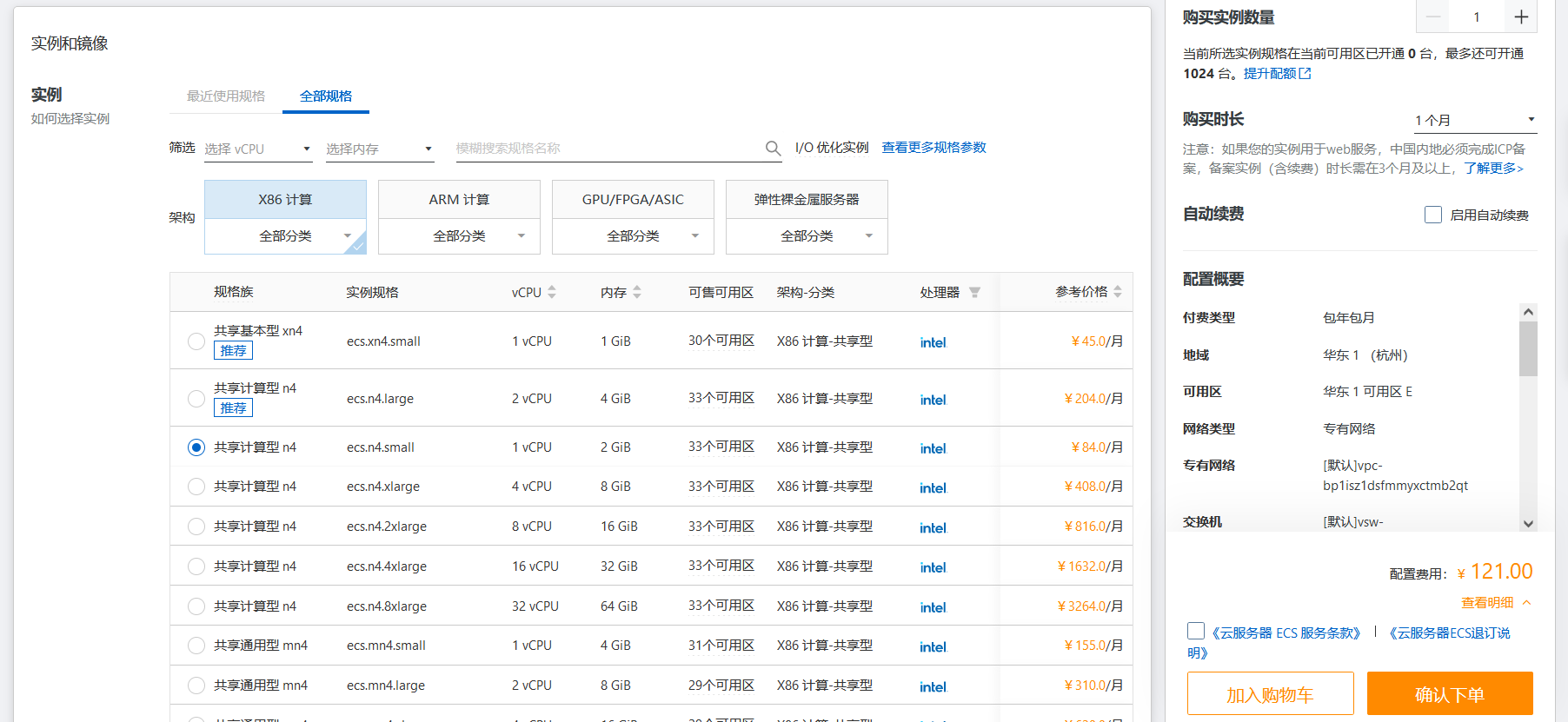The width and height of the screenshot is (1568, 722).
Task: Click the ¥84.0/月 price cell
Action: [1097, 447]
